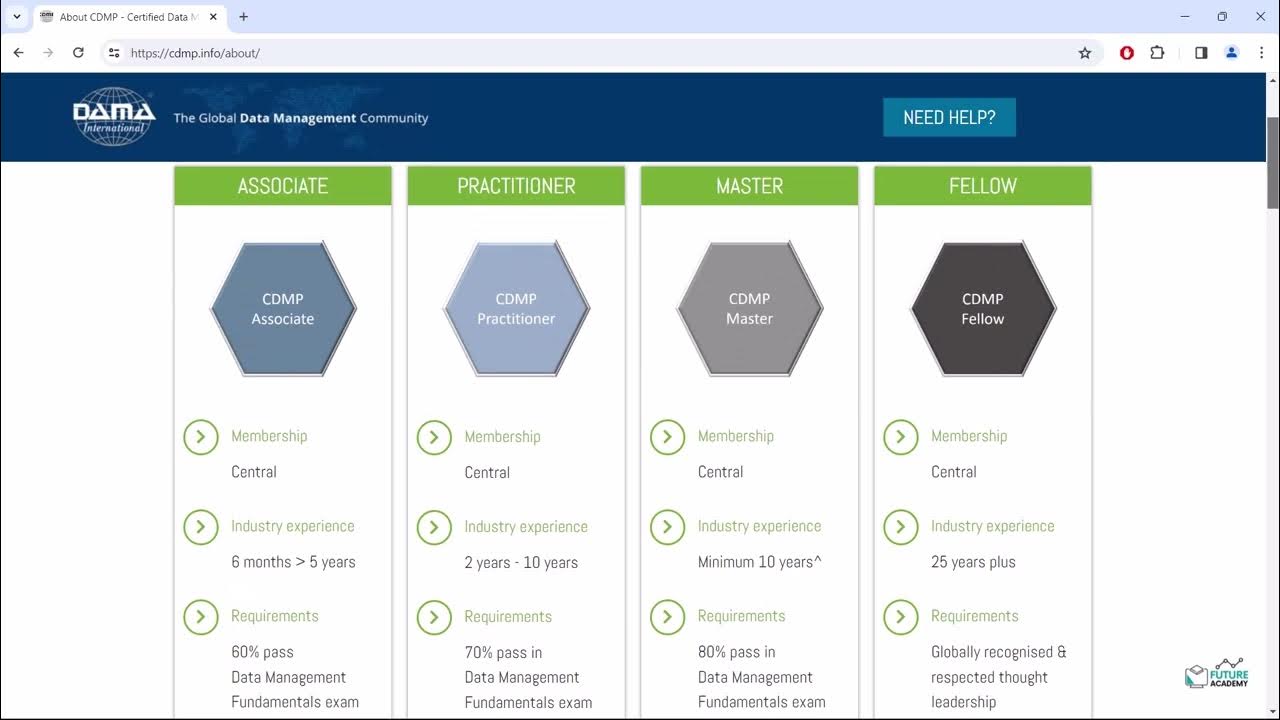This screenshot has height=720, width=1280.
Task: Click Associate Membership chevron circle icon
Action: pyautogui.click(x=201, y=437)
